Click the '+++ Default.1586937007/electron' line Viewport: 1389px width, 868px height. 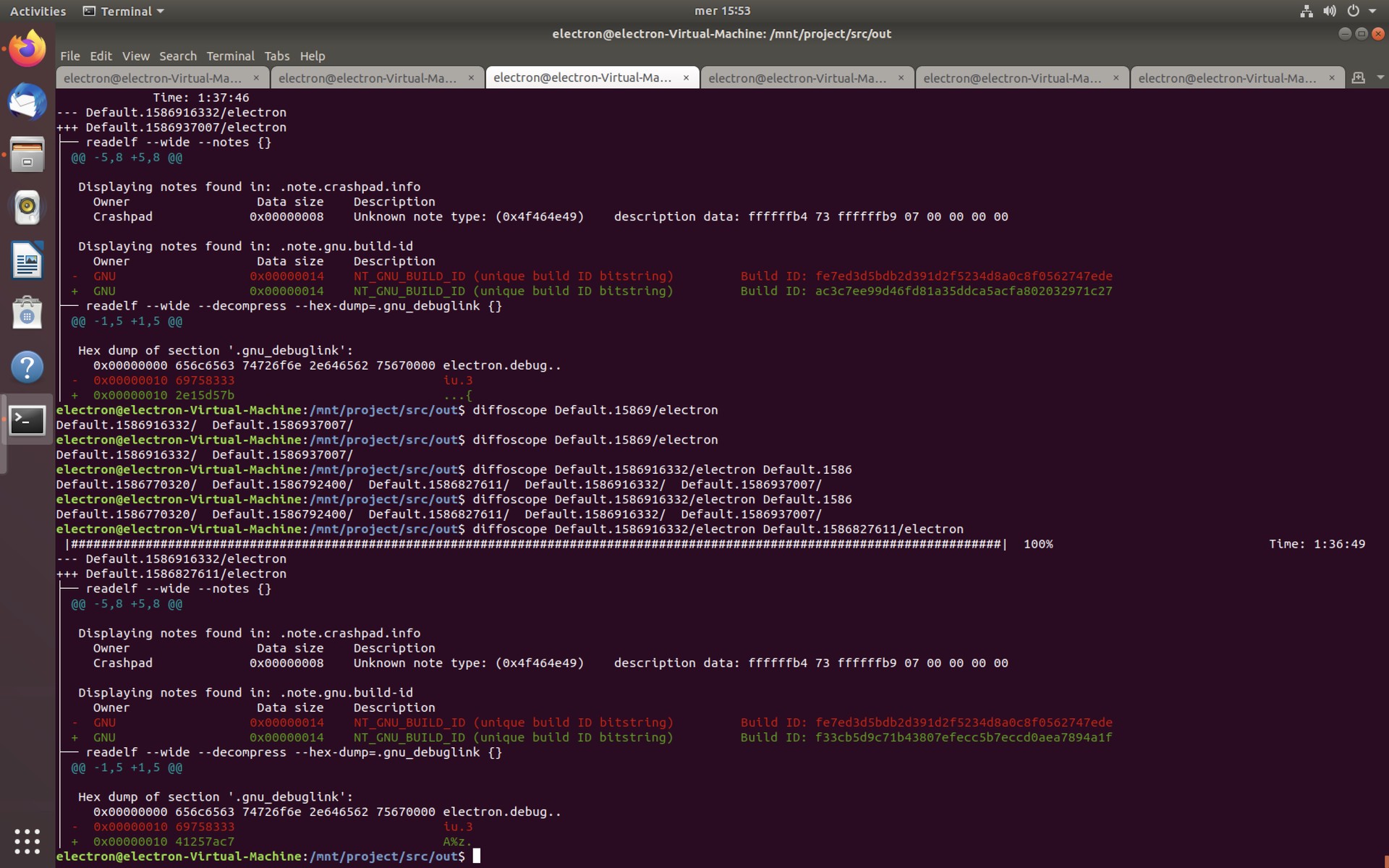pos(171,127)
